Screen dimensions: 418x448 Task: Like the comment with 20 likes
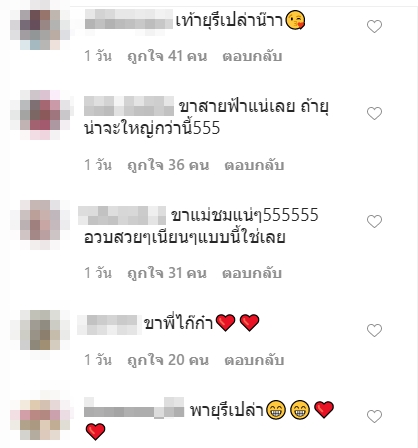[x=374, y=330]
